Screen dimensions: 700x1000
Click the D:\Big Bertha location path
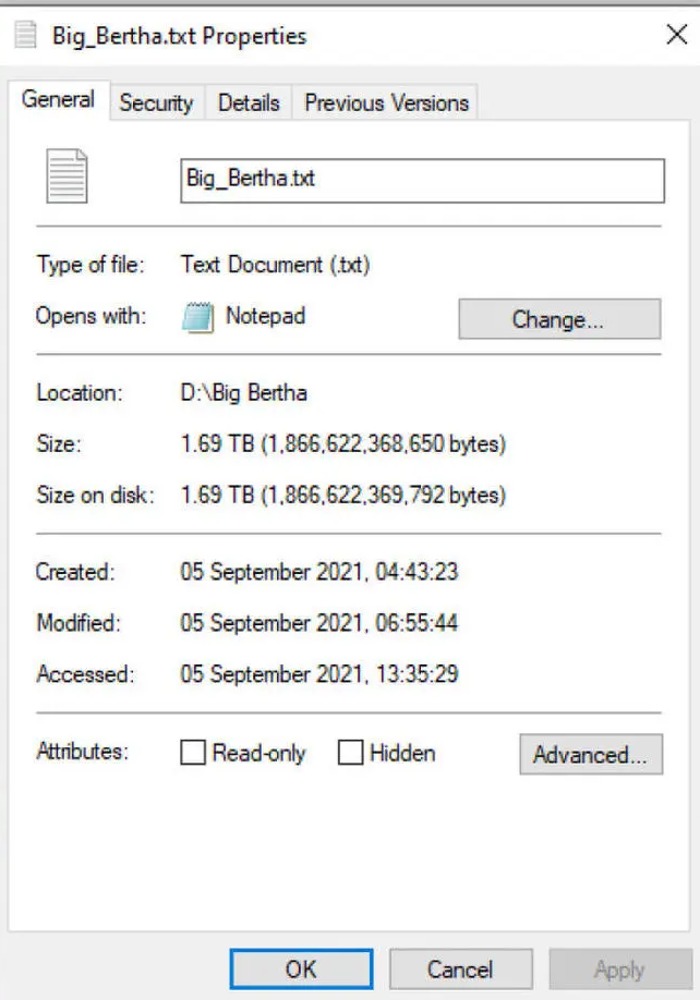pyautogui.click(x=244, y=392)
